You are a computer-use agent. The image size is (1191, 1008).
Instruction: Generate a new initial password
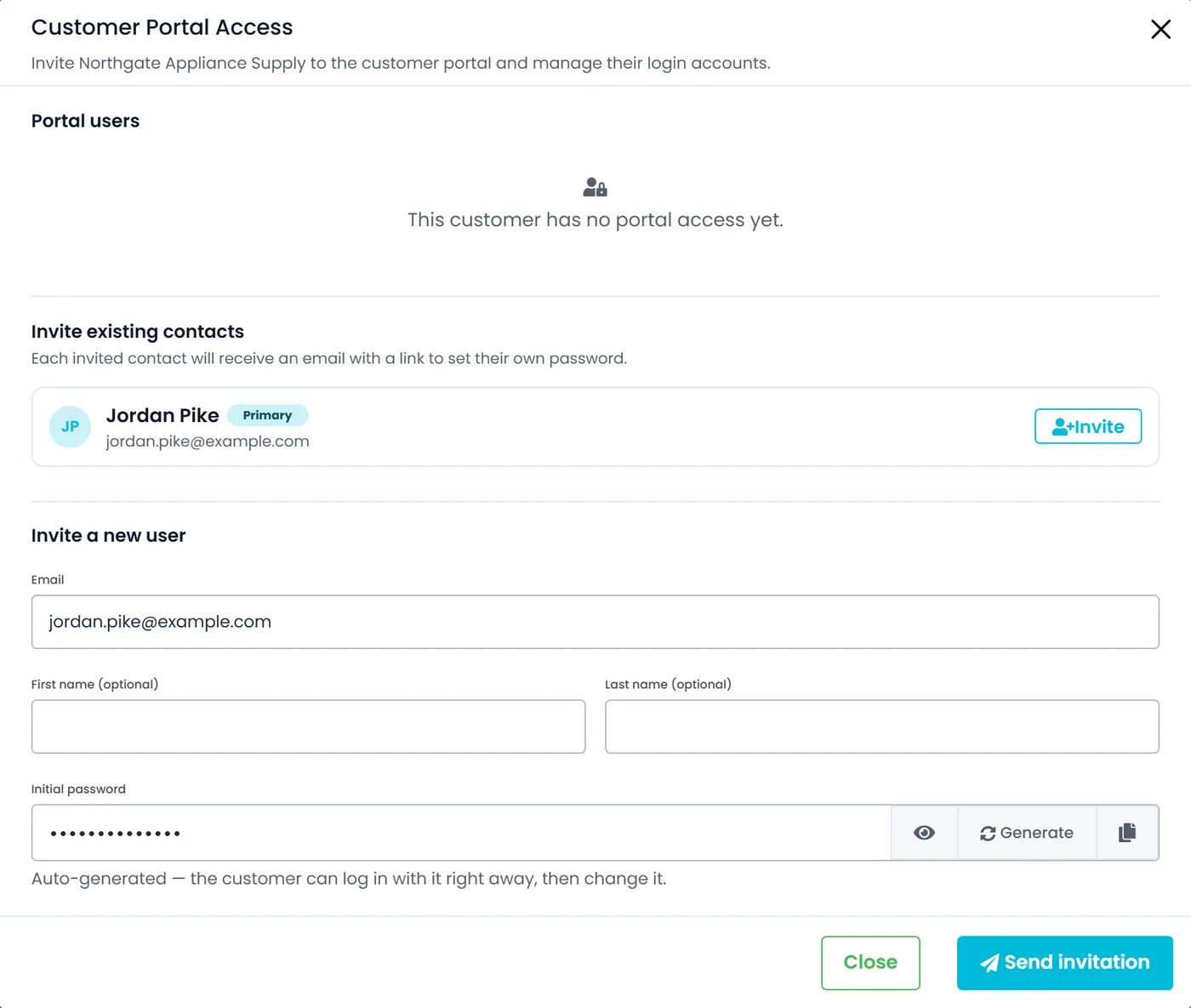1027,833
